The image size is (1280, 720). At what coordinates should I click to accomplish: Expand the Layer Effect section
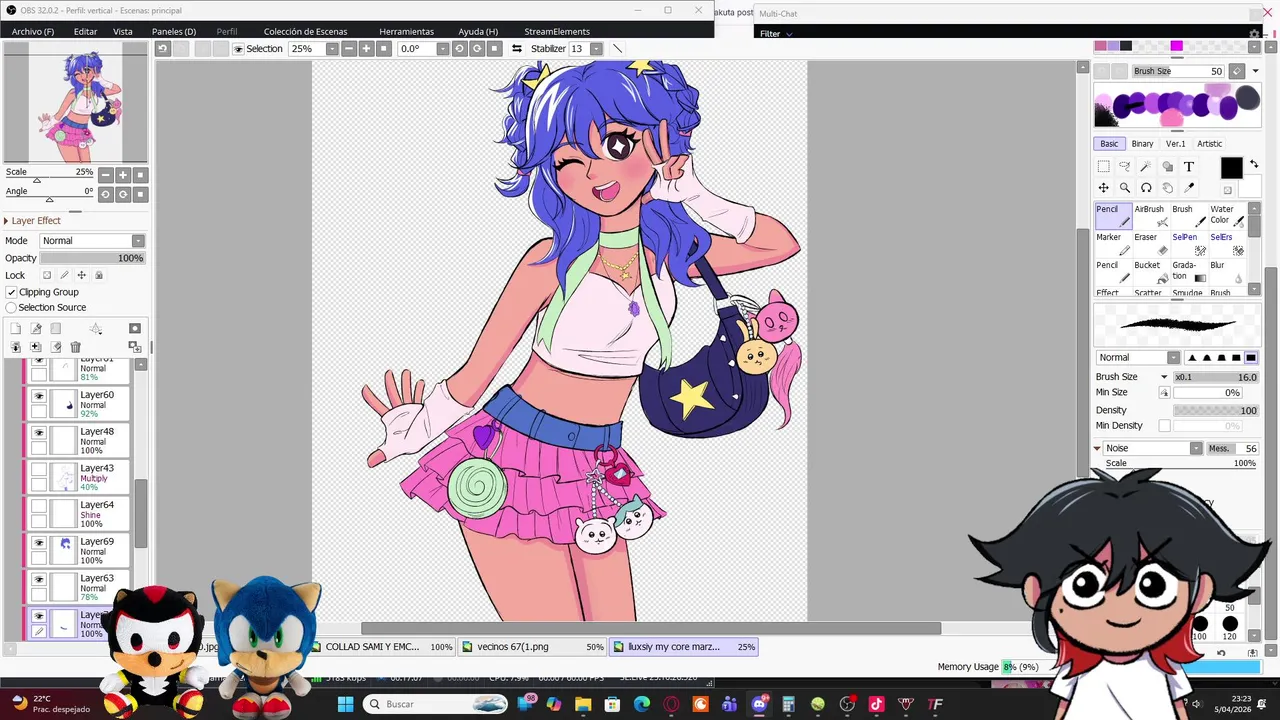[x=6, y=221]
